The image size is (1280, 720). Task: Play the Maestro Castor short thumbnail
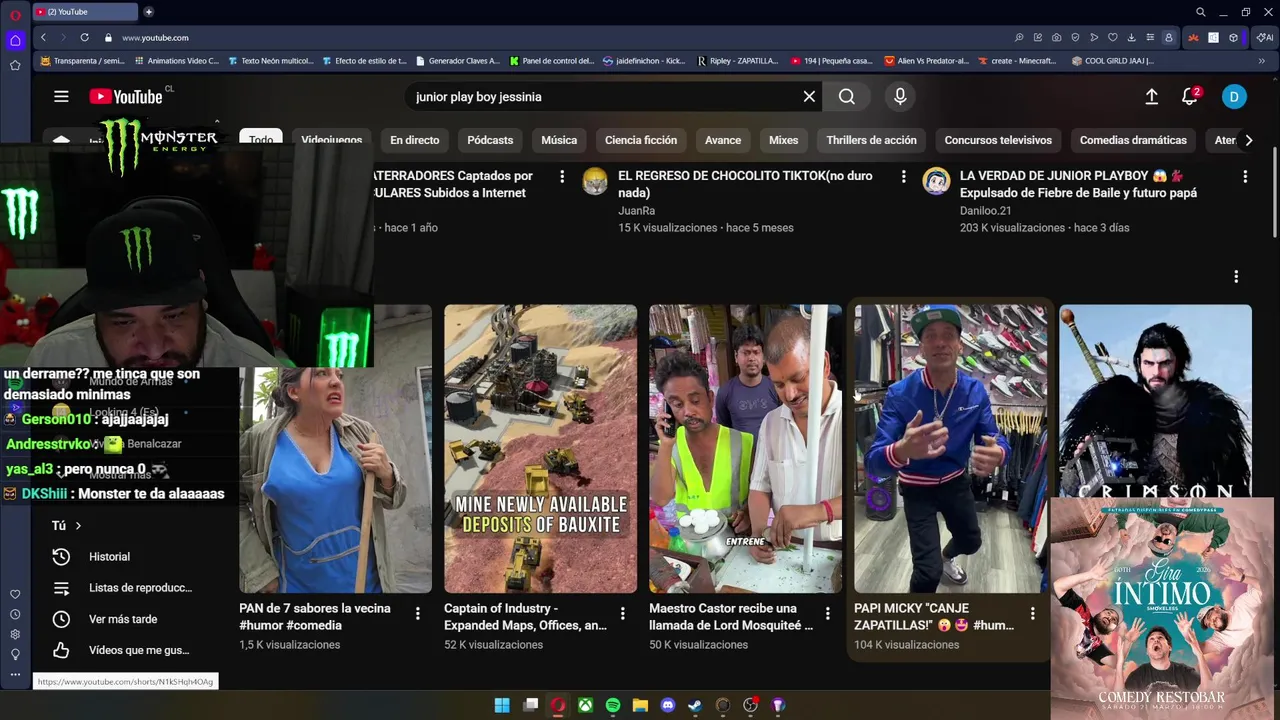pos(745,449)
